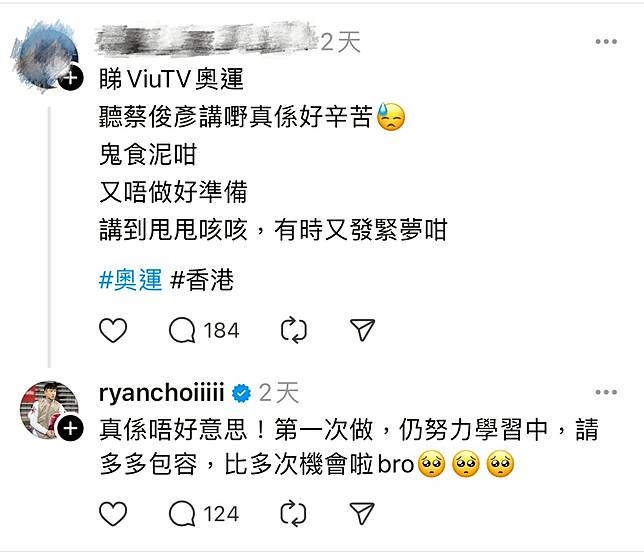Viewport: 644px width, 556px height.
Task: Click the reply text from ryanchoiiiii
Action: coord(349,447)
